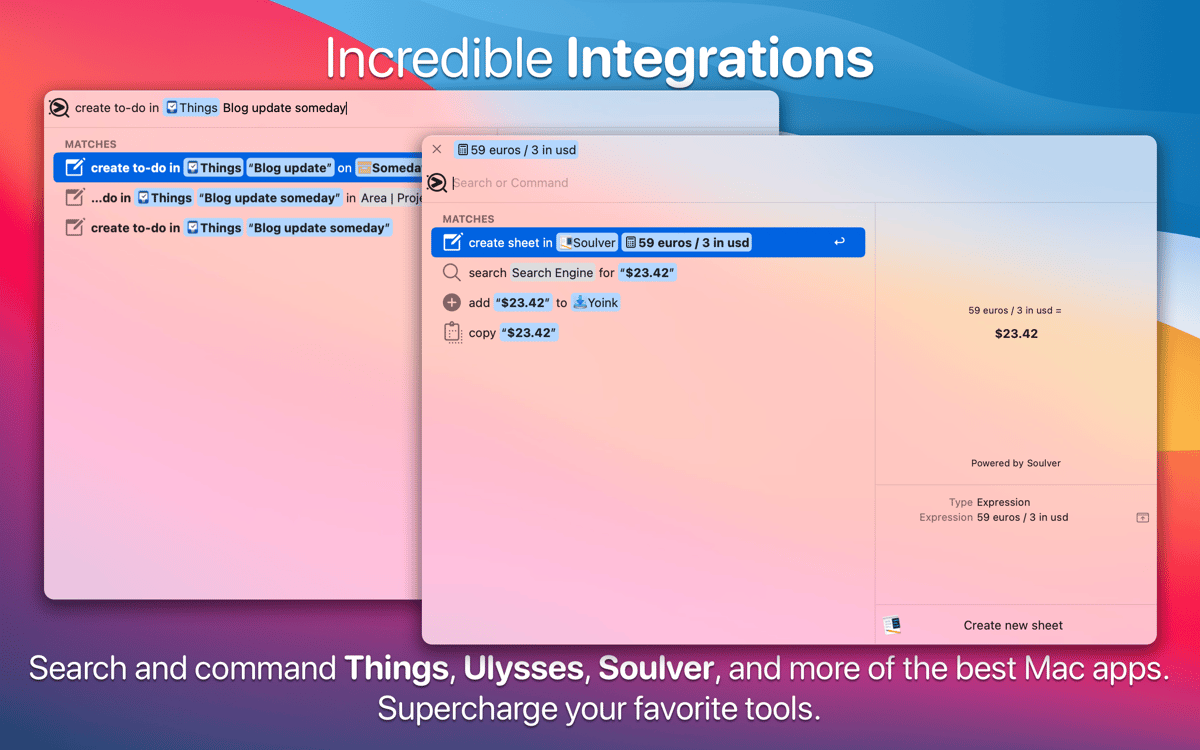1200x750 pixels.
Task: Click the "$23.42" token in the copy row
Action: coord(528,332)
